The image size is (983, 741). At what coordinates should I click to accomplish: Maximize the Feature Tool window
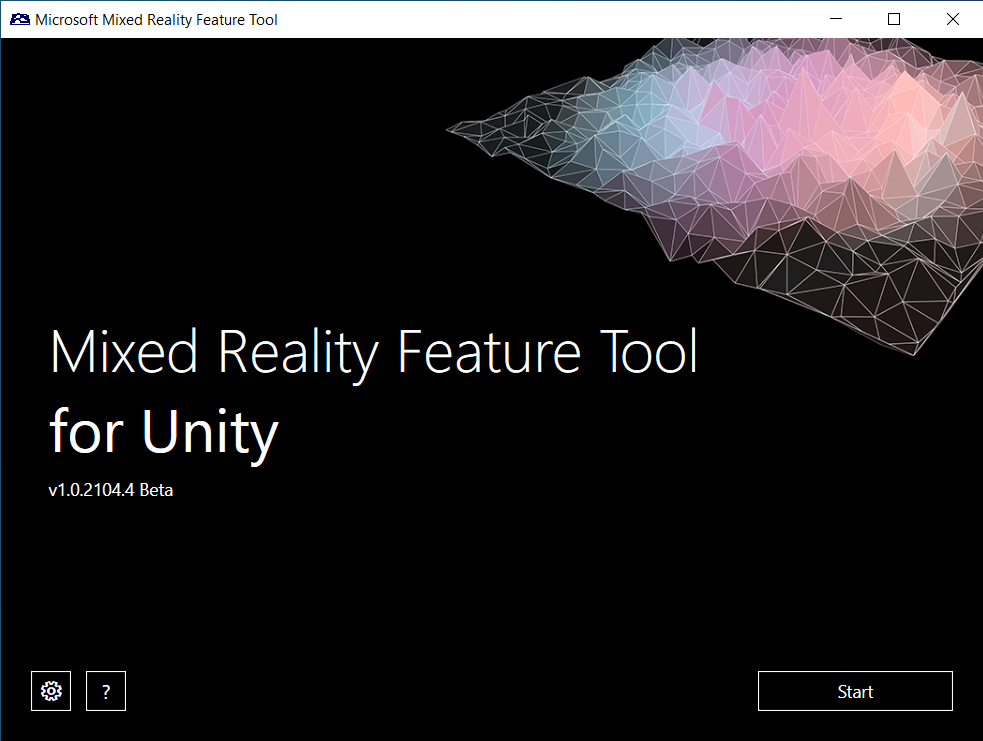pos(894,19)
